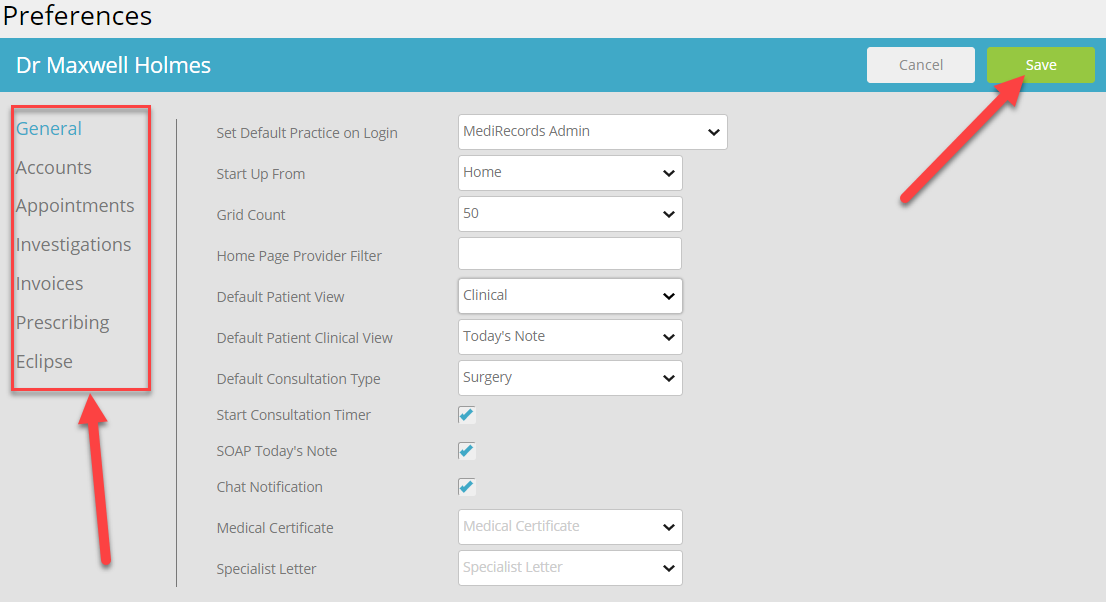Cancel the preference changes

[x=920, y=65]
